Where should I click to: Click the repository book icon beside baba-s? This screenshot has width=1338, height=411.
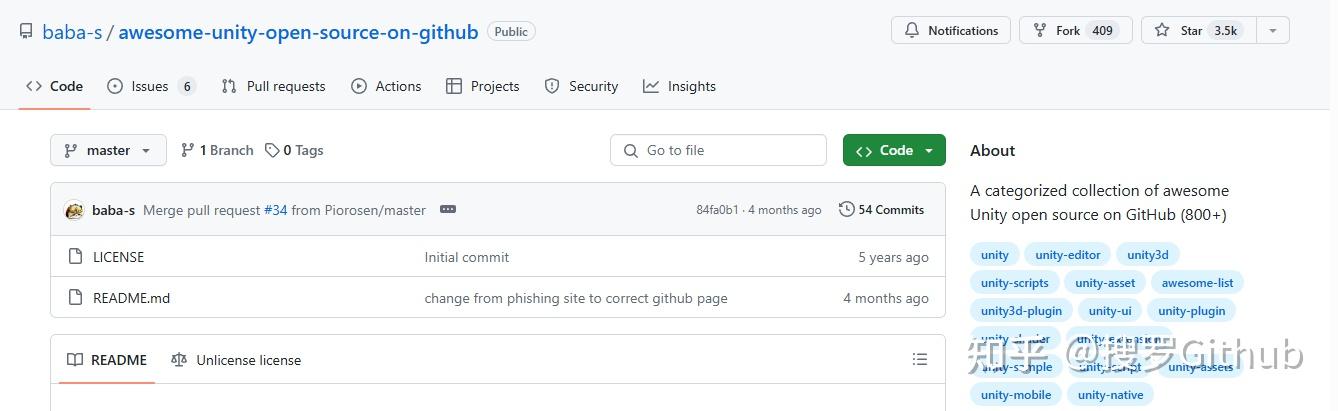coord(26,31)
